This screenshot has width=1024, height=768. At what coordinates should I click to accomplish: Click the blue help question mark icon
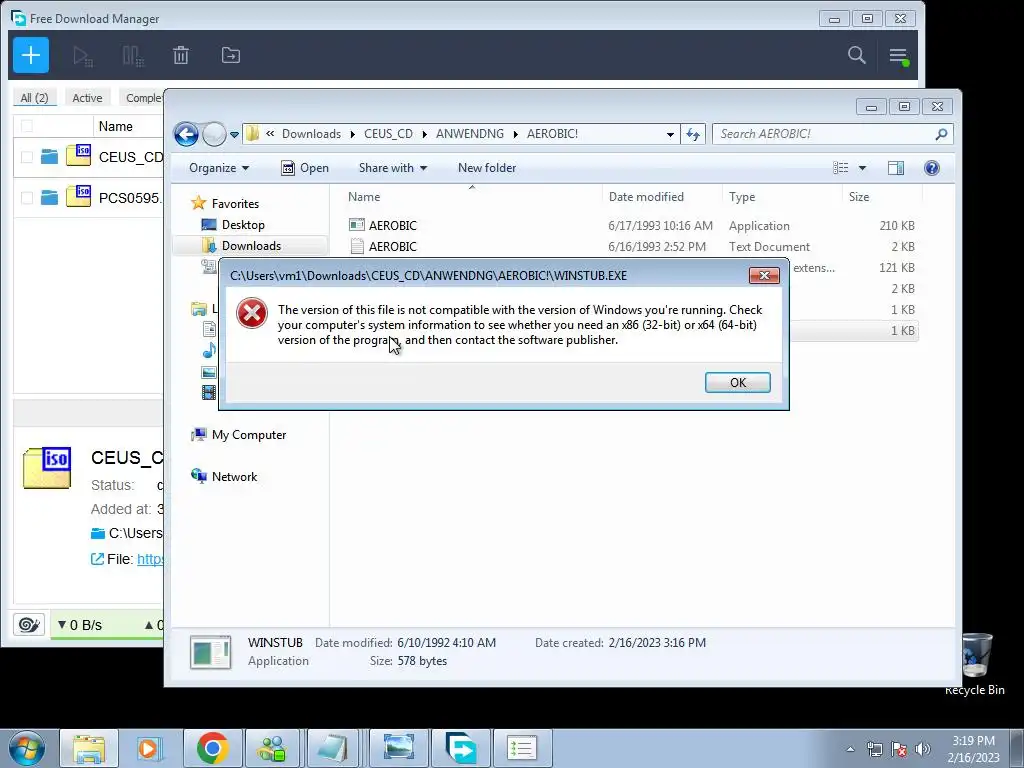click(x=932, y=168)
